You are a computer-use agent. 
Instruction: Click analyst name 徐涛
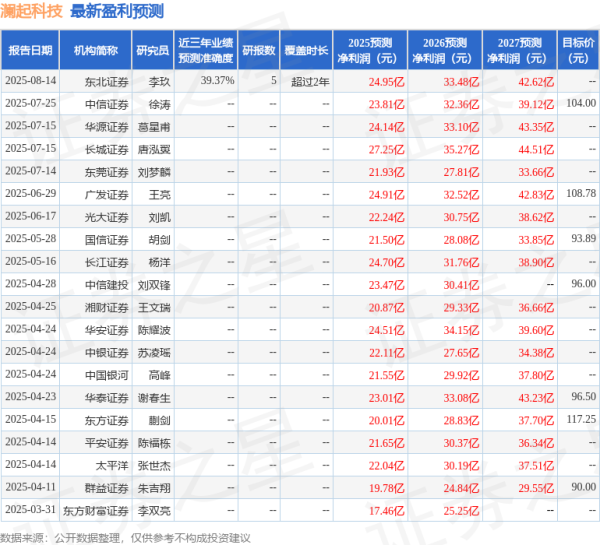(x=160, y=104)
